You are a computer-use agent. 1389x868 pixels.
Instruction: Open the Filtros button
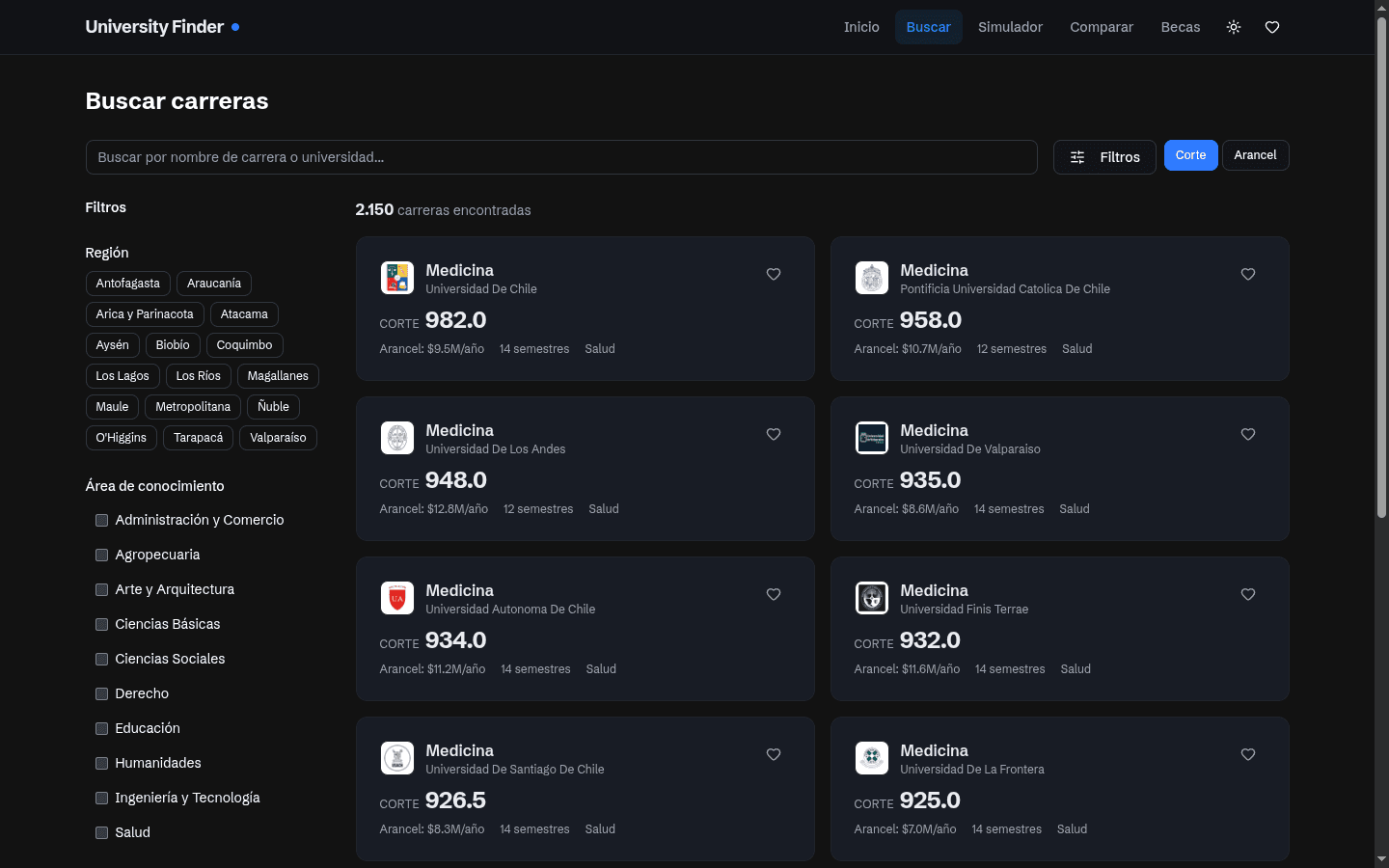(x=1104, y=157)
